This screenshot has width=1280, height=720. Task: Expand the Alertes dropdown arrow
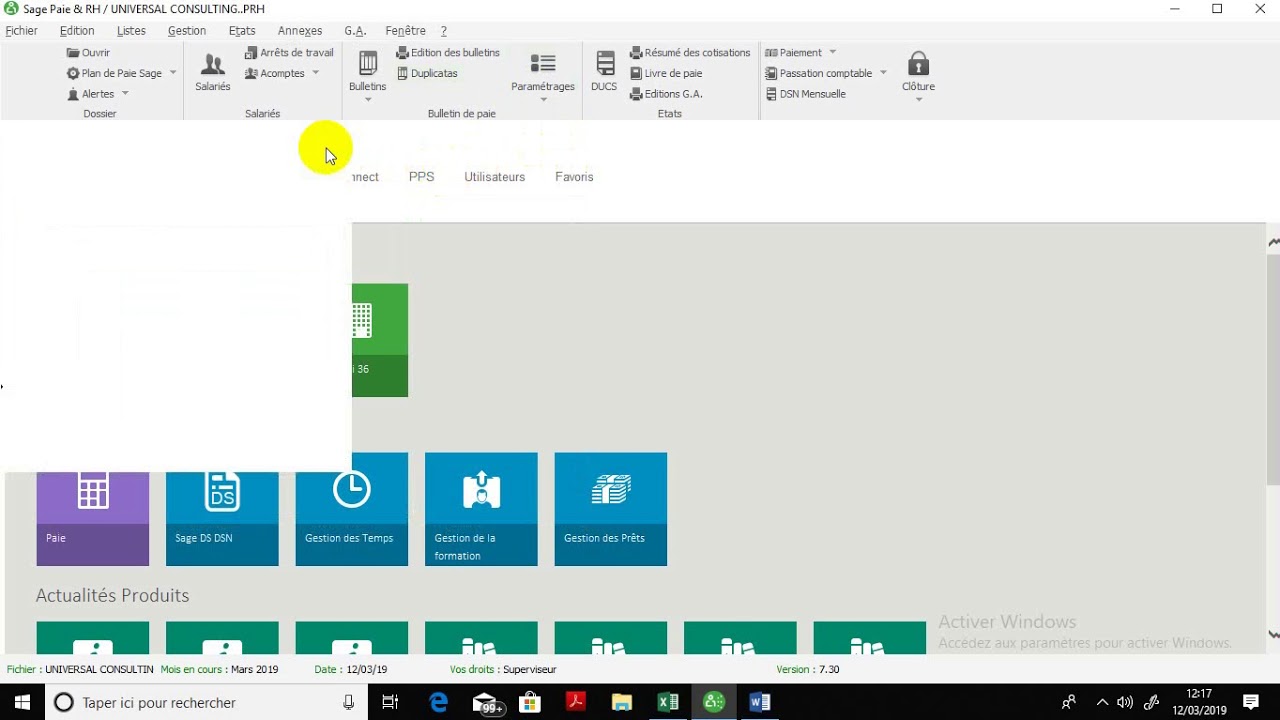(125, 93)
